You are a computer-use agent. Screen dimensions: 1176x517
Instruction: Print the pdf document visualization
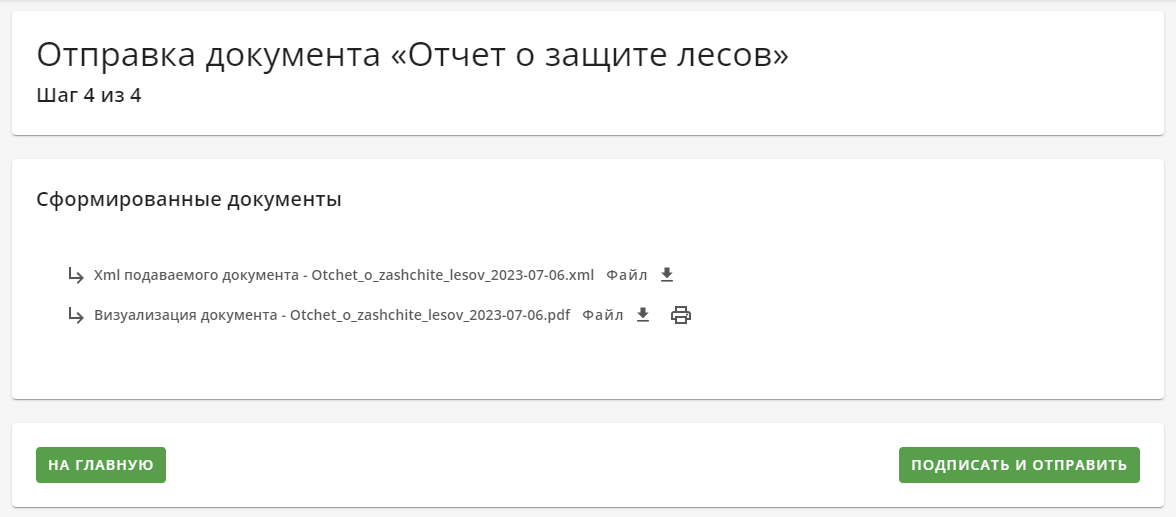pyautogui.click(x=680, y=315)
